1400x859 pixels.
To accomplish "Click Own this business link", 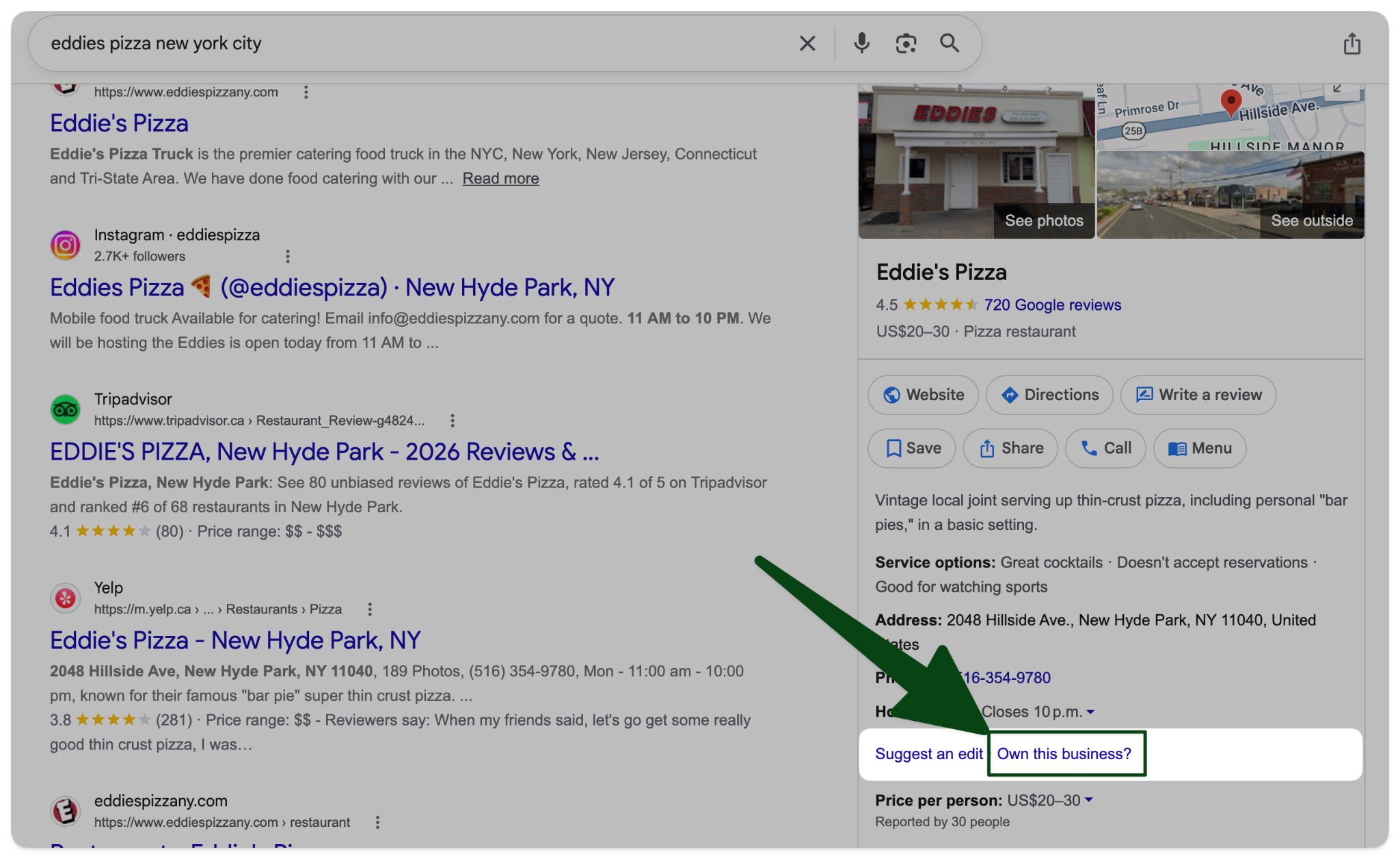I will coord(1064,754).
